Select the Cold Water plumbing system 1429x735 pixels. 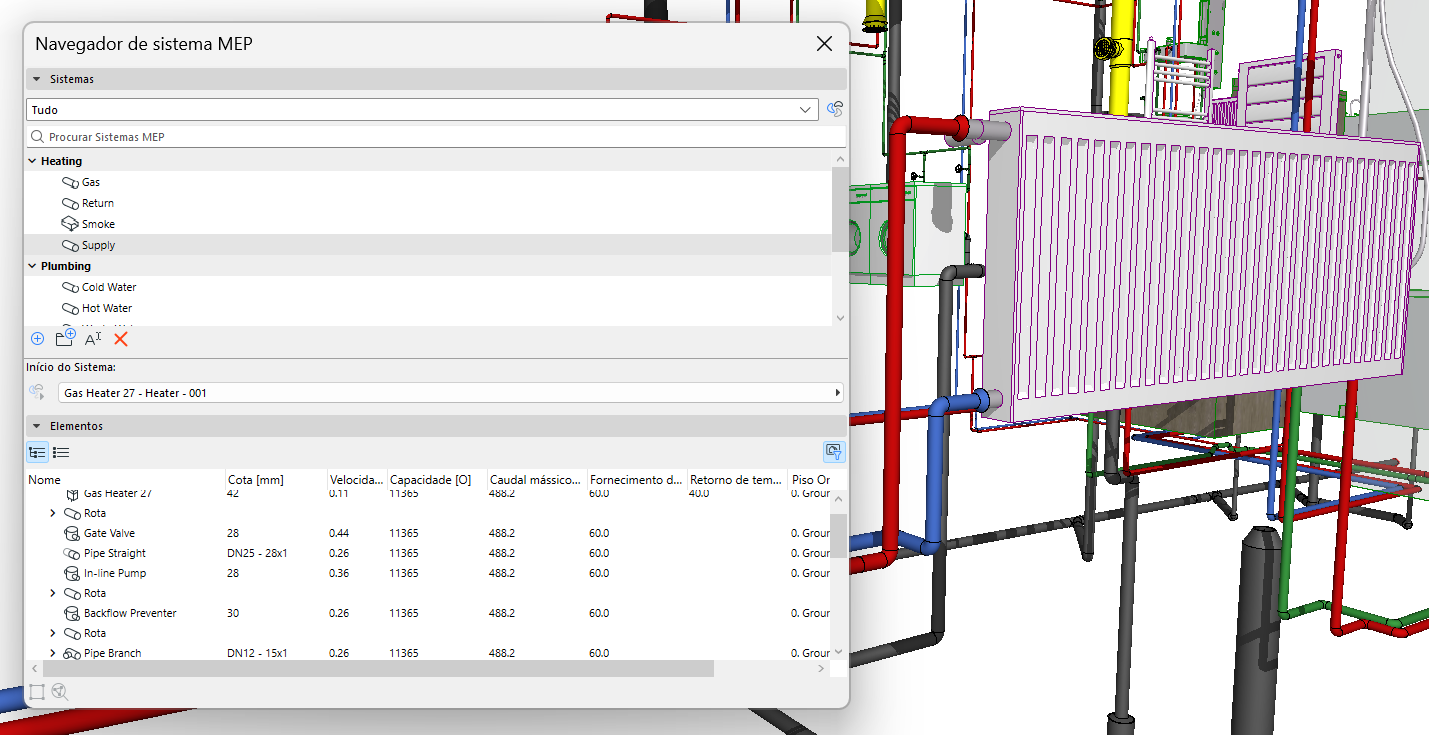click(x=108, y=287)
